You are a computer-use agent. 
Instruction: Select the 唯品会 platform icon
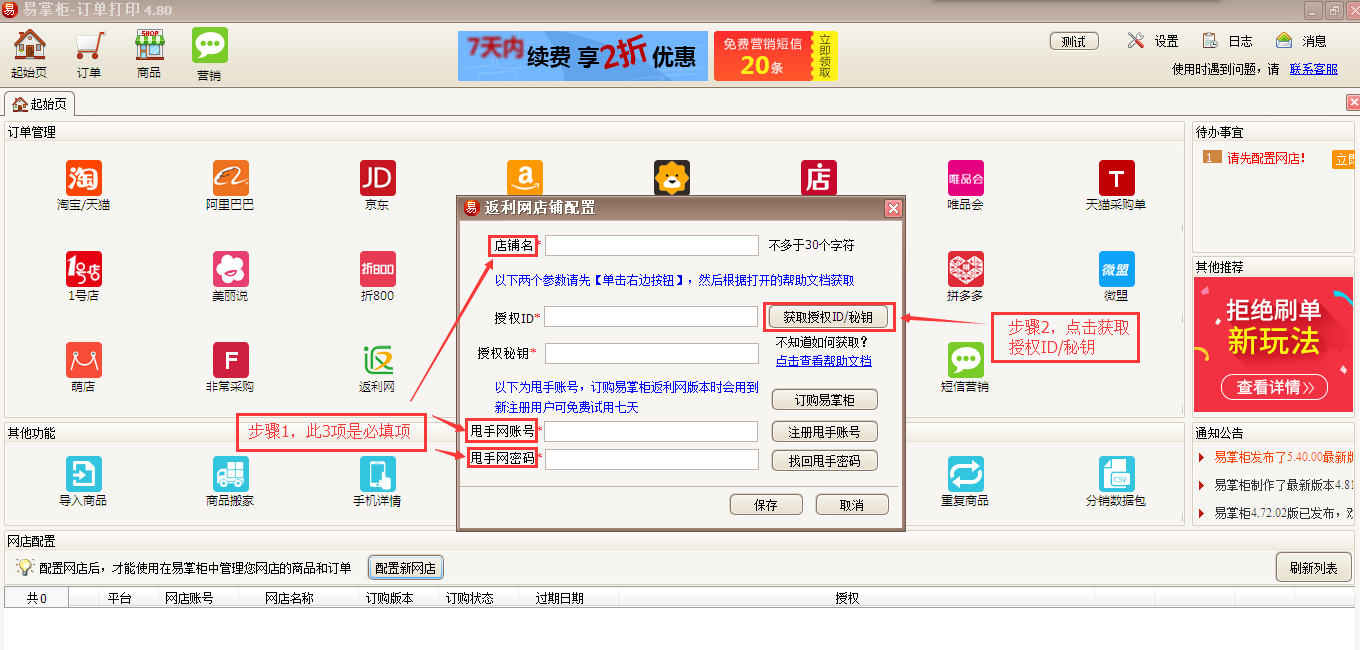[966, 178]
